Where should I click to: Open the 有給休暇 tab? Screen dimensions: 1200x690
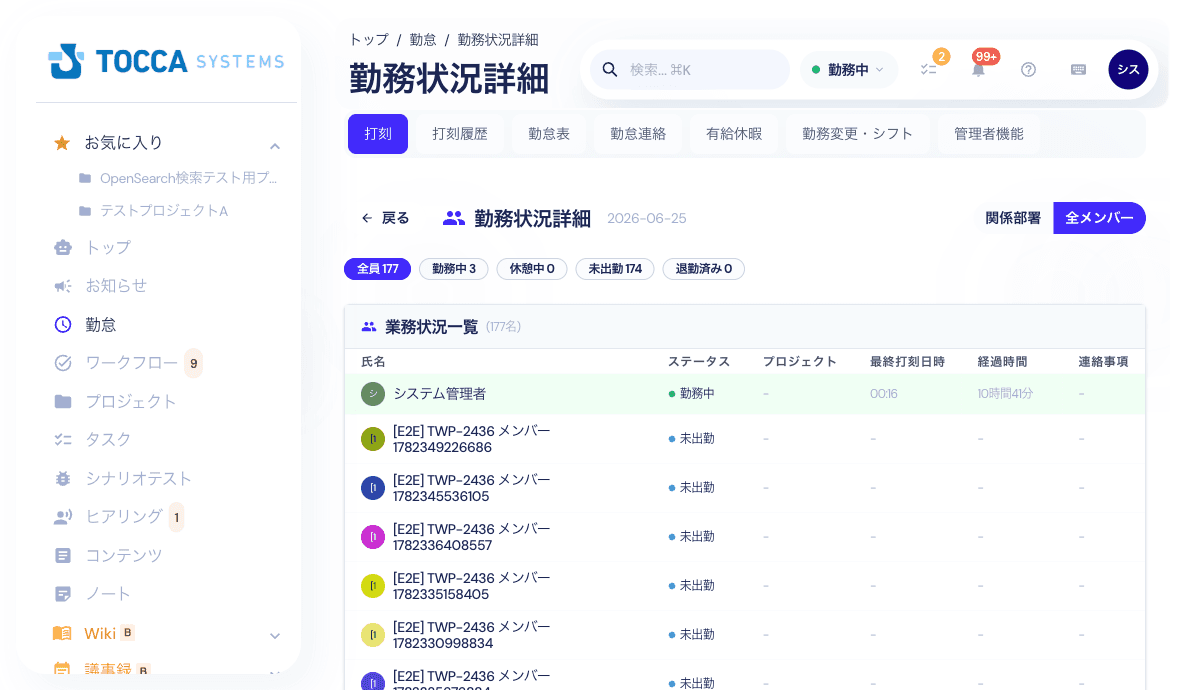(x=734, y=134)
